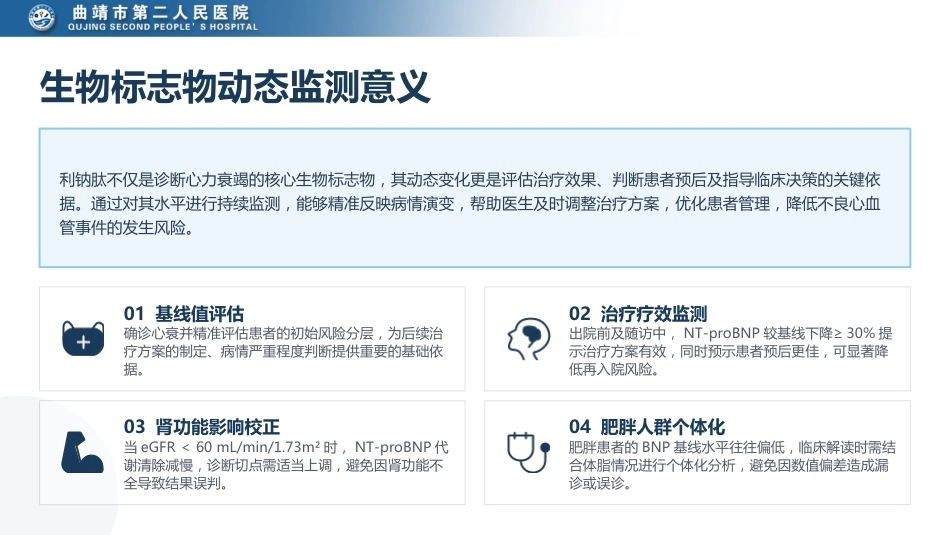Viewport: 950px width, 535px height.
Task: Select the slide title 生物标志物动态监测意义
Action: pyautogui.click(x=235, y=87)
